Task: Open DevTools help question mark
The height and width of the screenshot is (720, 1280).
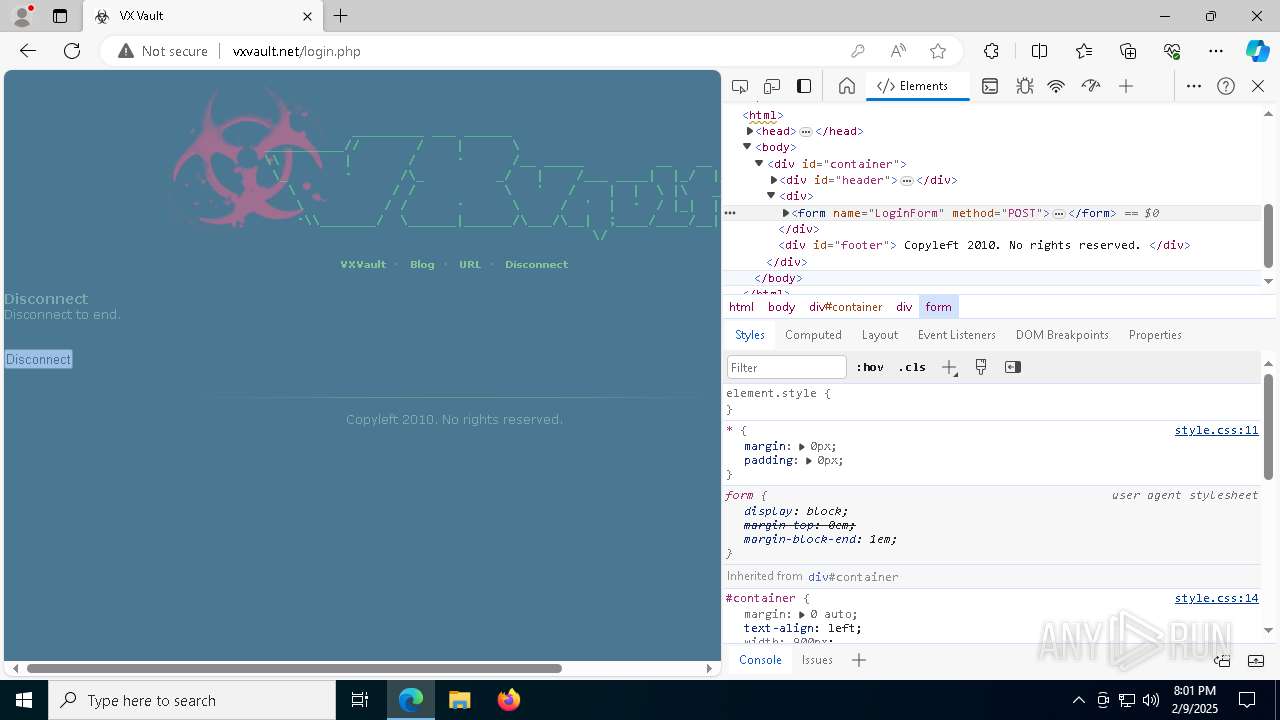Action: pos(1226,86)
